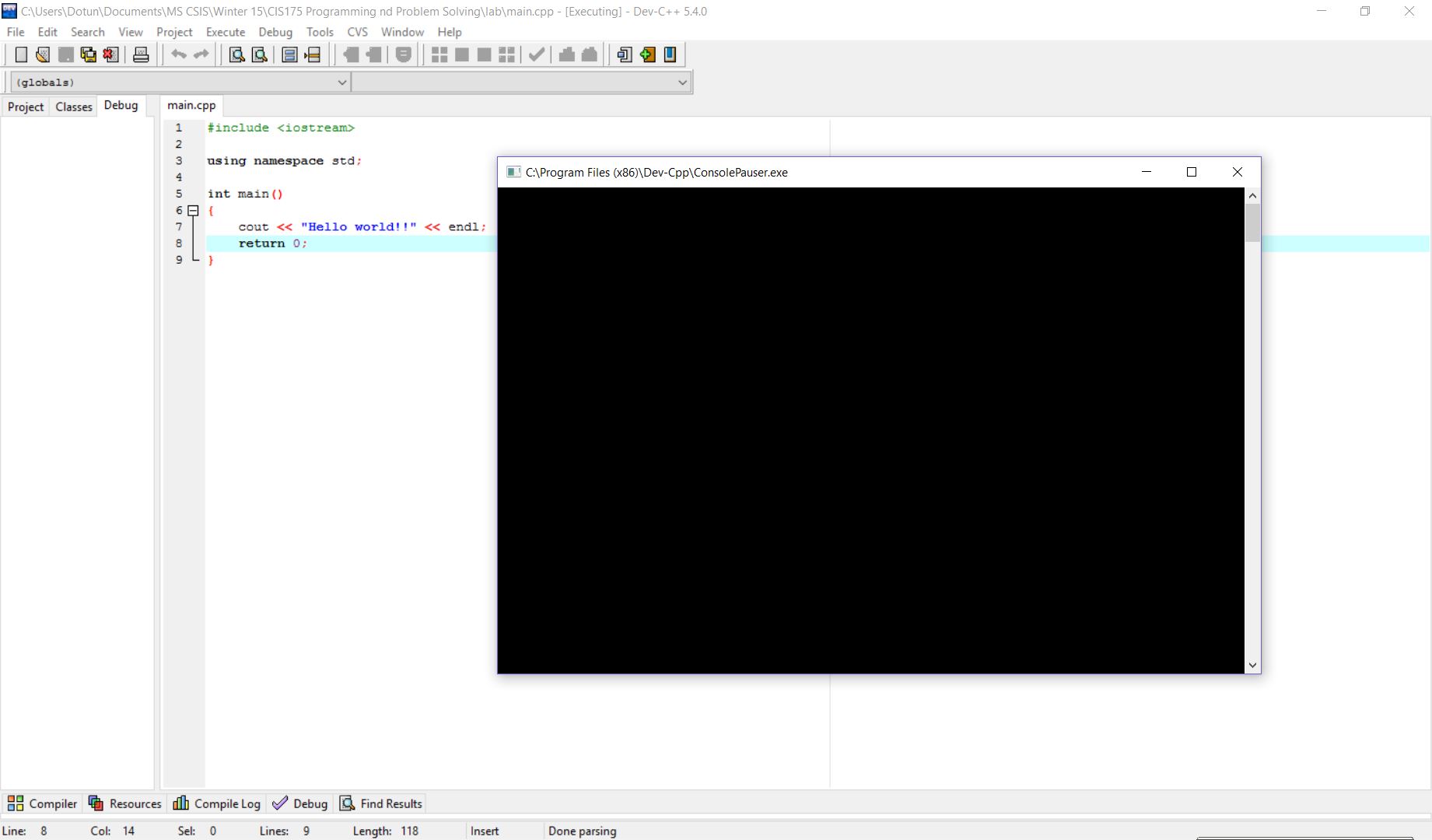1432x840 pixels.
Task: Maximize the ConsolePauser console window
Action: [1192, 172]
